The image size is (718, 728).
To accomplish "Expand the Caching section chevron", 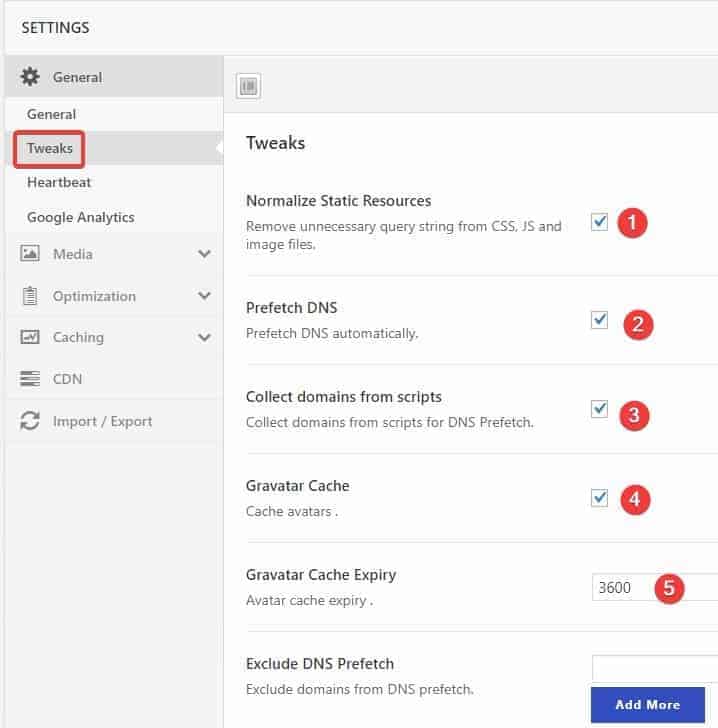I will [x=204, y=337].
